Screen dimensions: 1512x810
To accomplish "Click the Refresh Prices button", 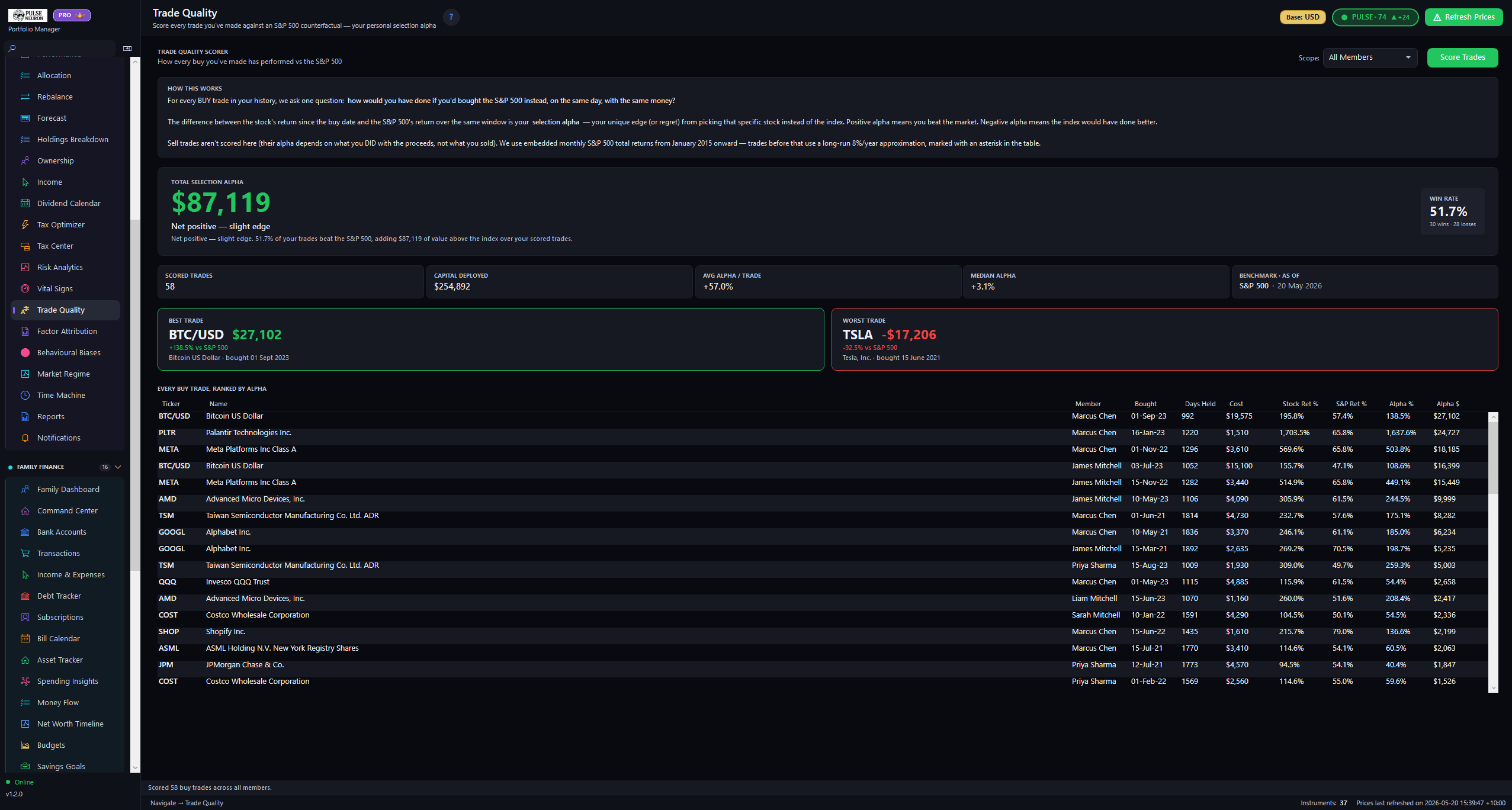I will click(1463, 17).
